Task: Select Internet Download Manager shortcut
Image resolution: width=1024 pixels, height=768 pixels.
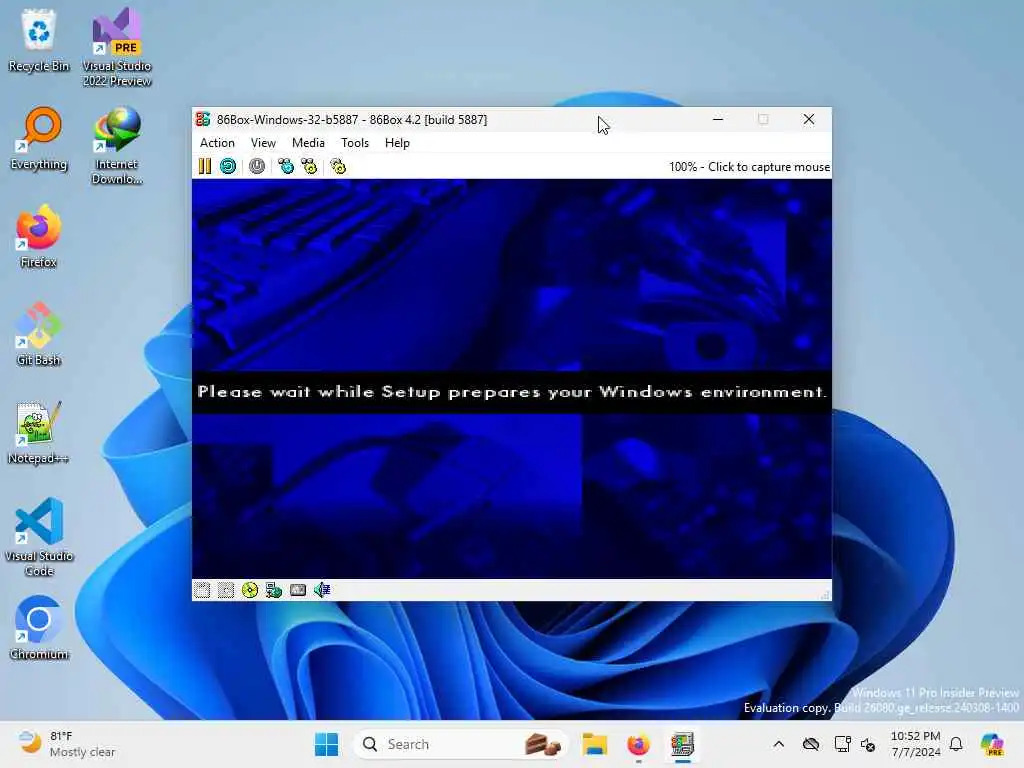Action: (117, 146)
